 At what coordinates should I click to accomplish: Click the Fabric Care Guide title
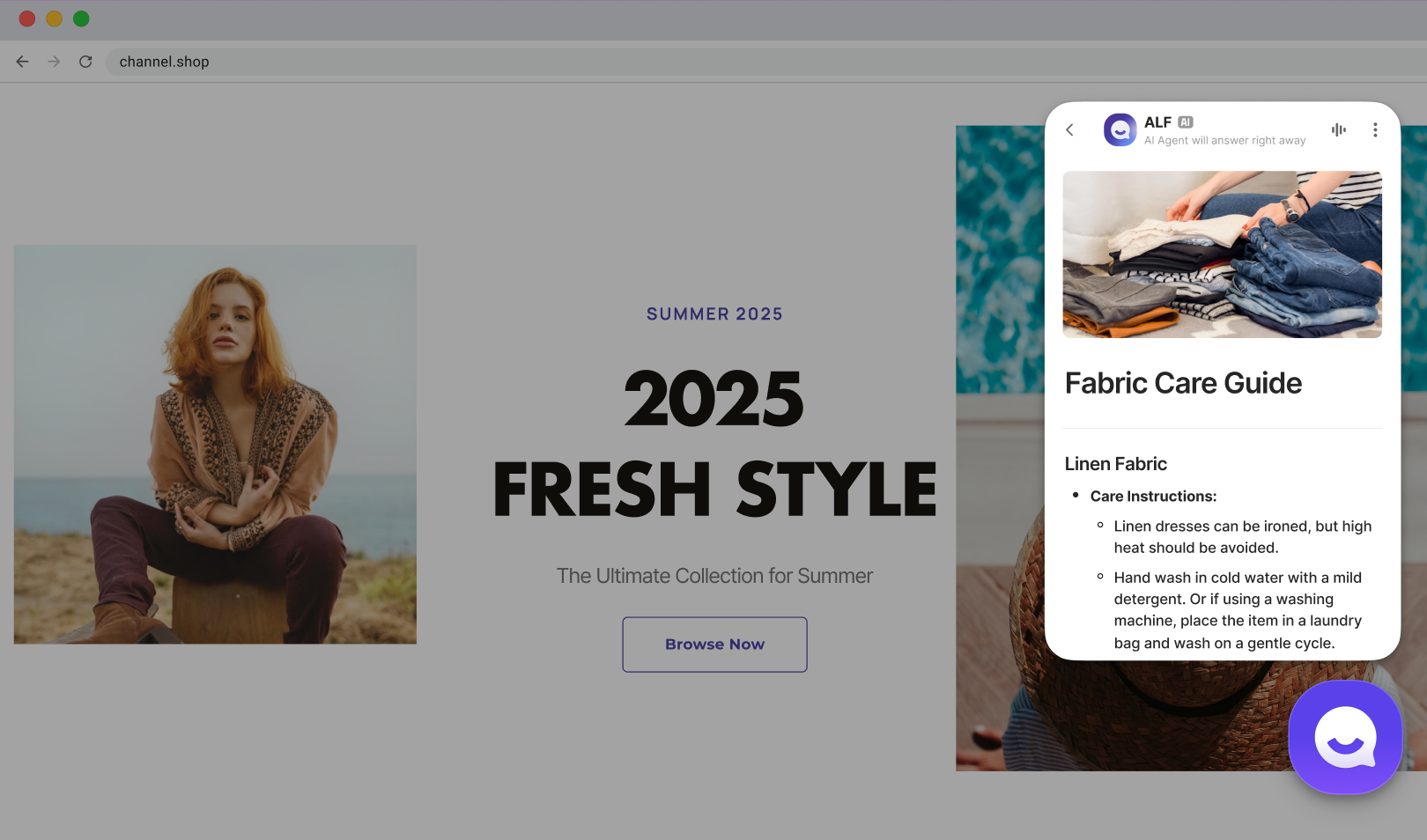(x=1183, y=383)
